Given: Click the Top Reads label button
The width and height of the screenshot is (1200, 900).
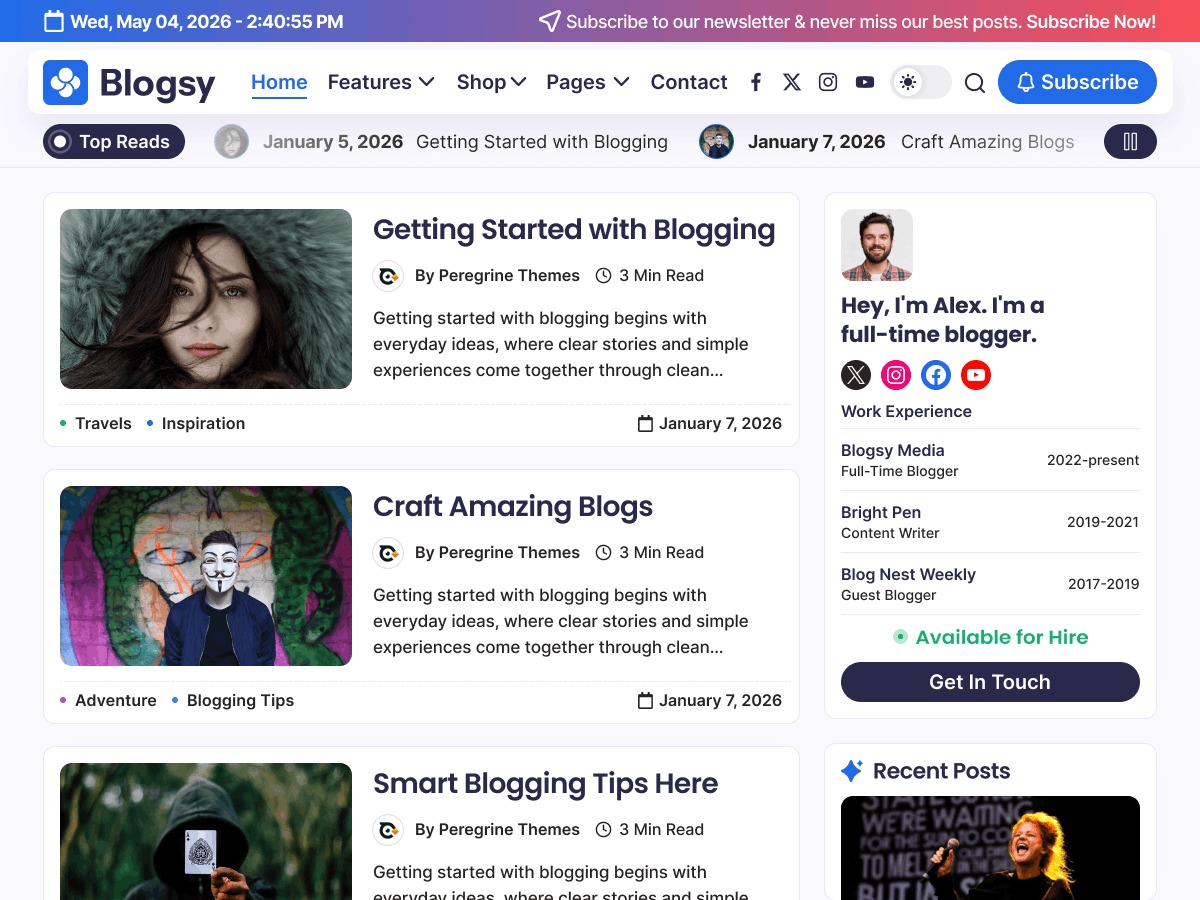Looking at the screenshot, I should [114, 142].
